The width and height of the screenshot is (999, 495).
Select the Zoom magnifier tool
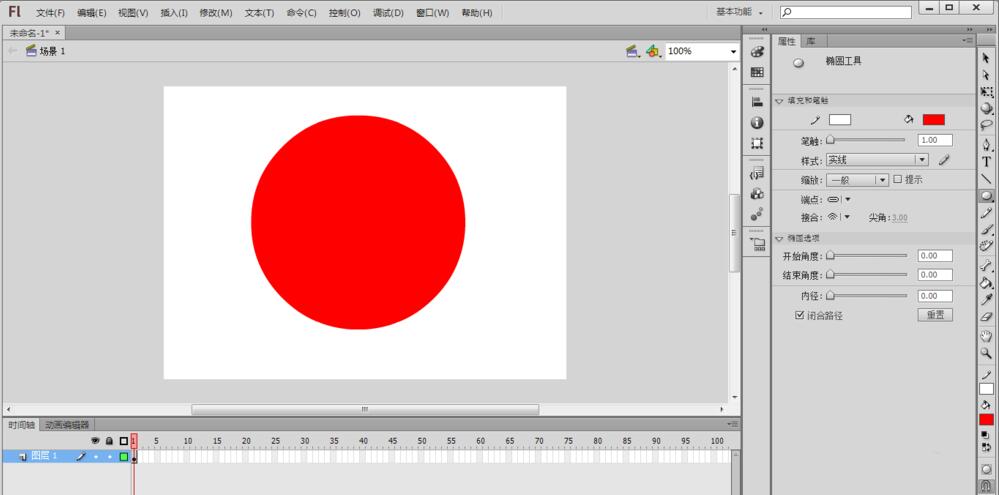(986, 353)
